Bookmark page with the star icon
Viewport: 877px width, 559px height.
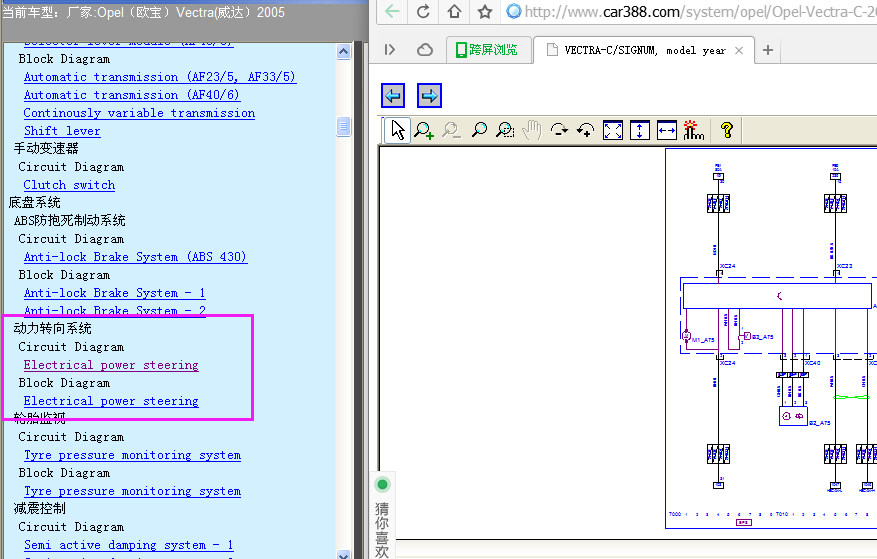[485, 11]
